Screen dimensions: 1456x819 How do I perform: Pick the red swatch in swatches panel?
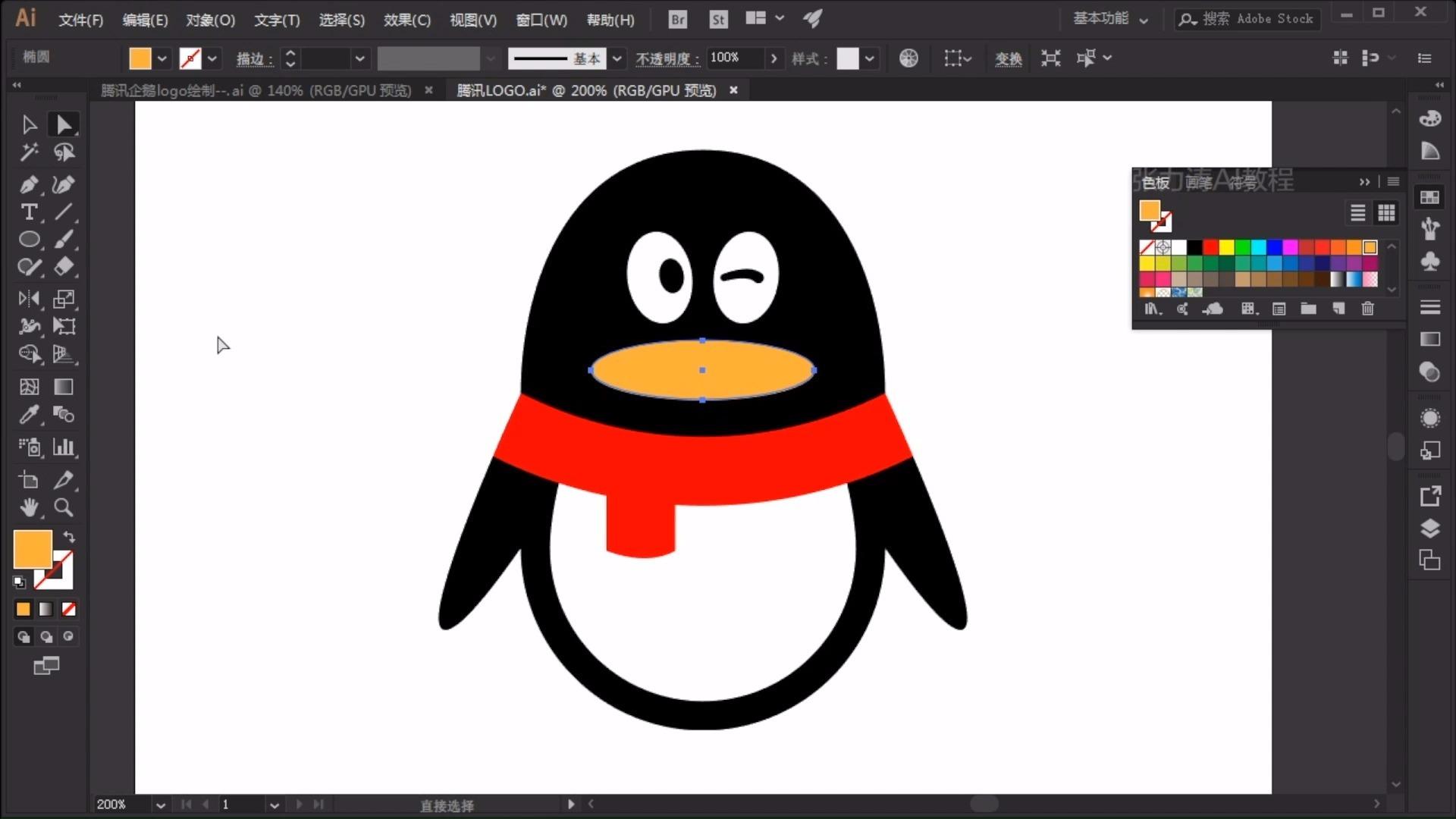tap(1210, 247)
